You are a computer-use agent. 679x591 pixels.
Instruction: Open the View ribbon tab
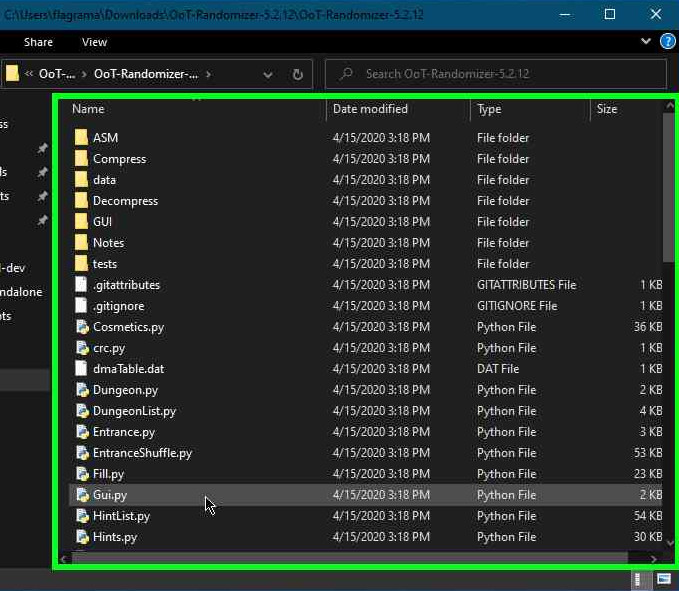click(x=95, y=42)
